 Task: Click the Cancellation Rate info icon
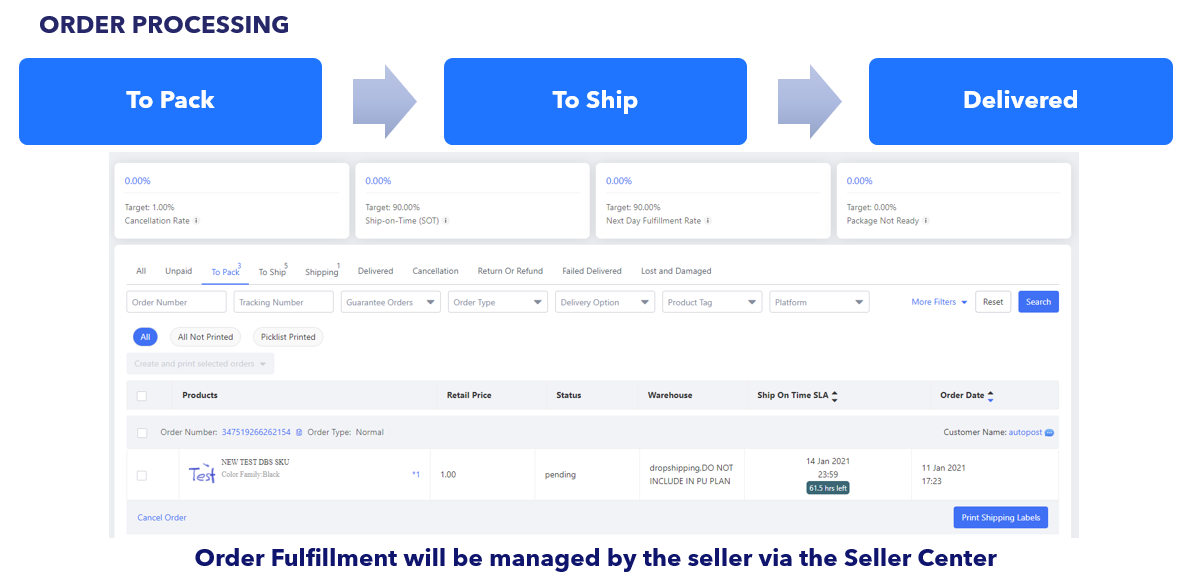[196, 221]
